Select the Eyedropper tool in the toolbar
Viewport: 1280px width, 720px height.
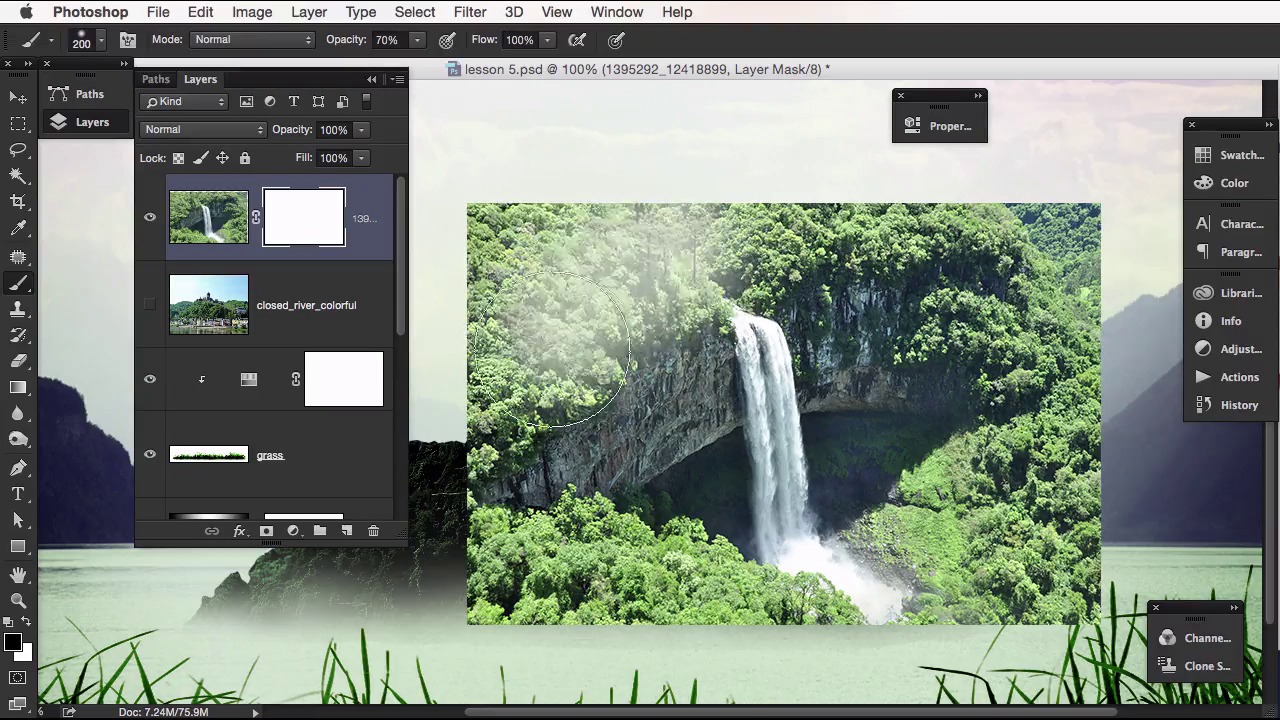pyautogui.click(x=18, y=228)
